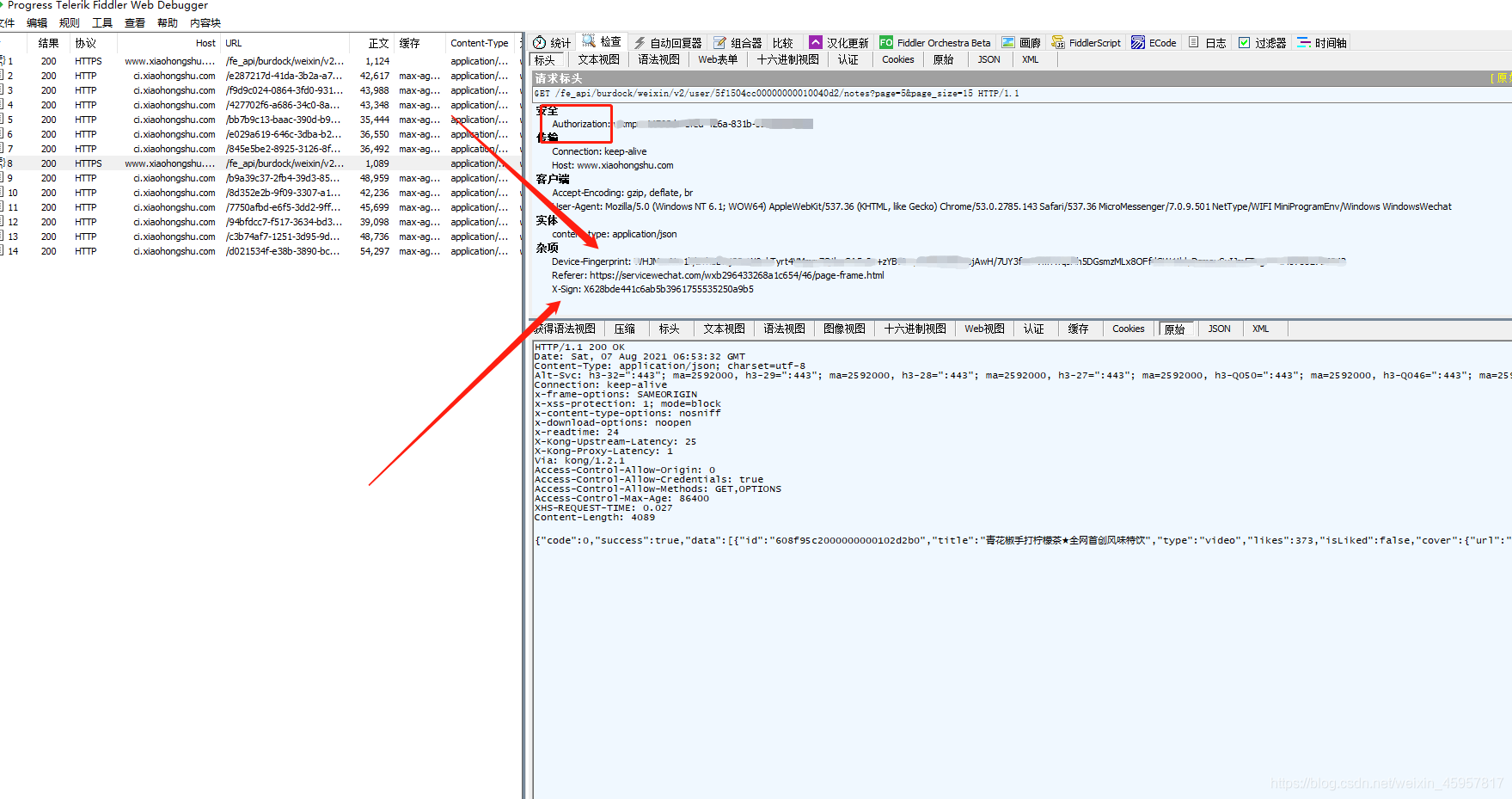Open response 文本视图 tab

coord(725,329)
